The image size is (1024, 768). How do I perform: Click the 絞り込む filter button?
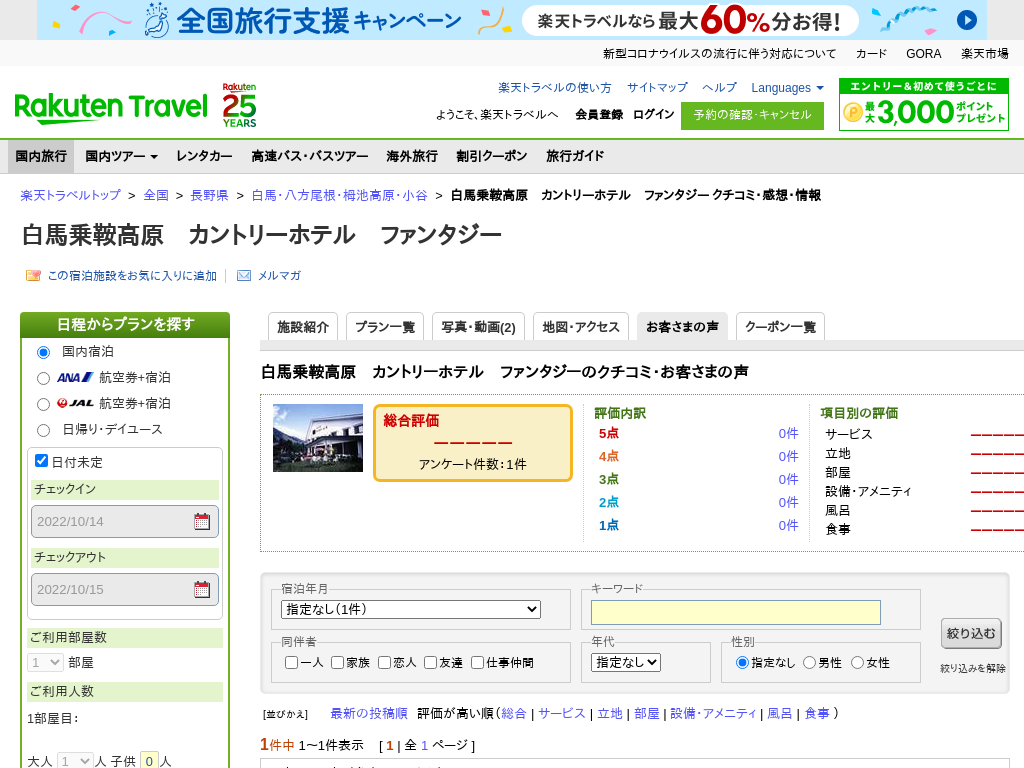point(971,633)
